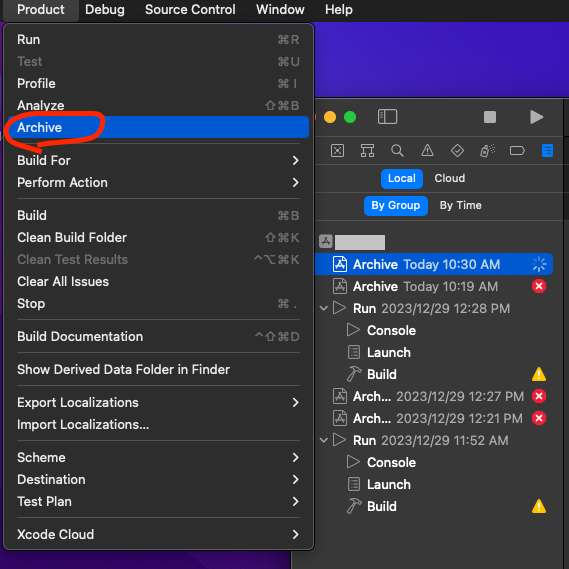Choose Show Derived Data Folder in Finder
The image size is (569, 569).
click(158, 369)
